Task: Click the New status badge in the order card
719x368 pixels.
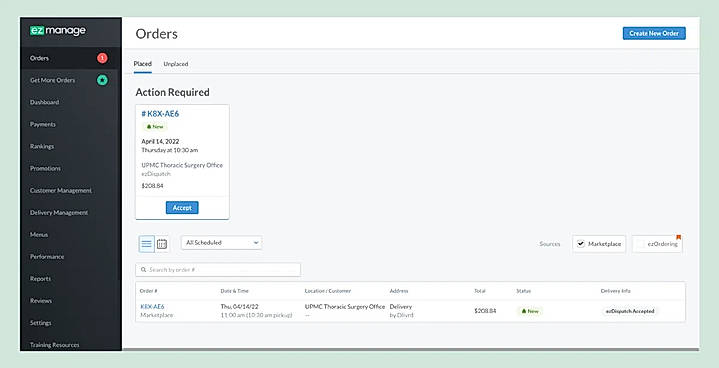Action: (x=155, y=126)
